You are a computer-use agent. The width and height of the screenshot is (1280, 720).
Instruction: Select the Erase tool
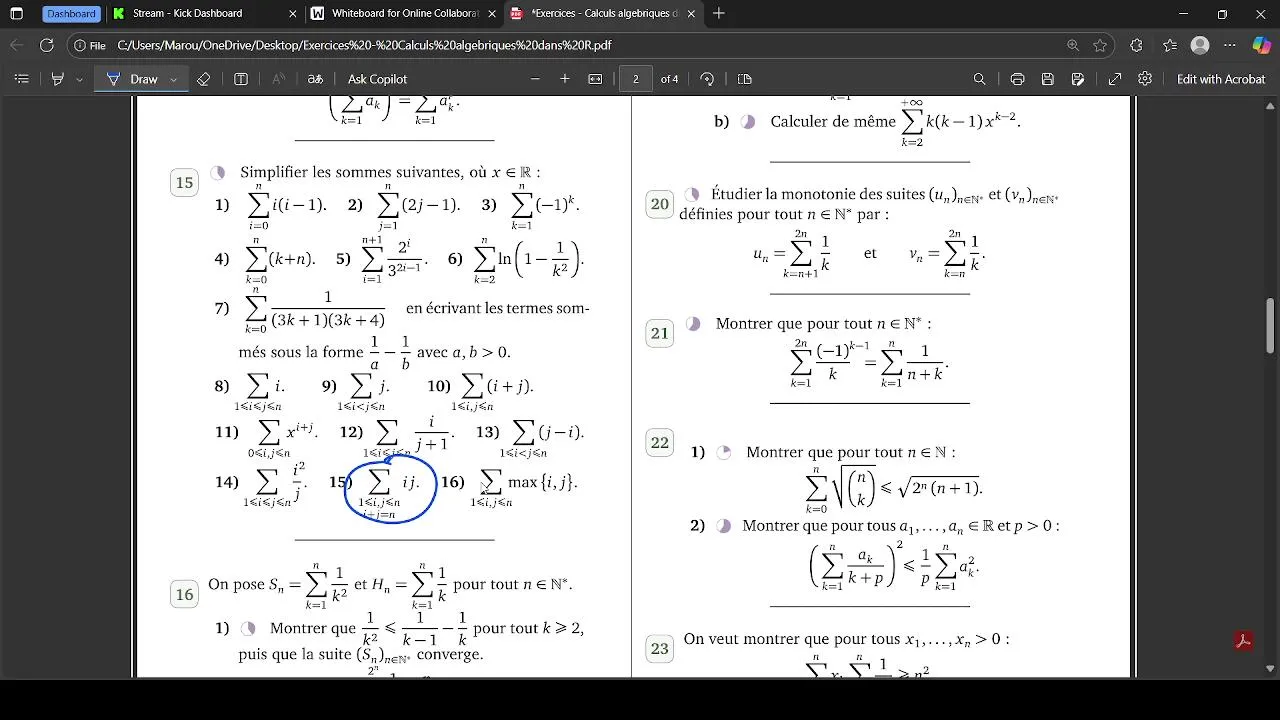click(204, 79)
